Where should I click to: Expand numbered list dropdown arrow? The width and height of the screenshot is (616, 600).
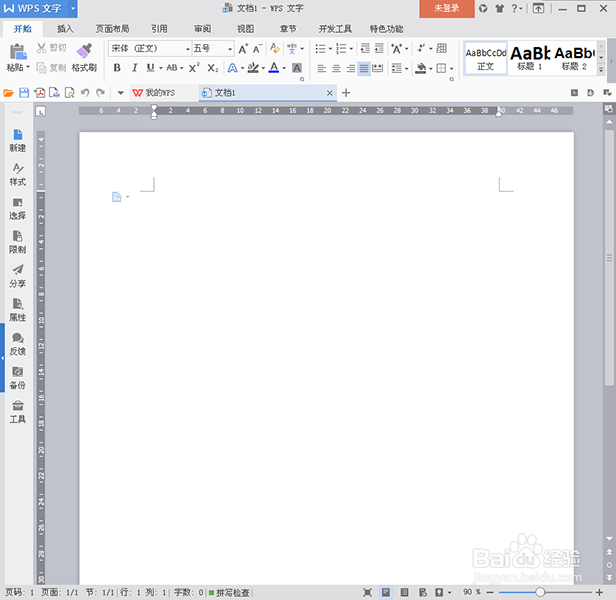click(x=351, y=49)
